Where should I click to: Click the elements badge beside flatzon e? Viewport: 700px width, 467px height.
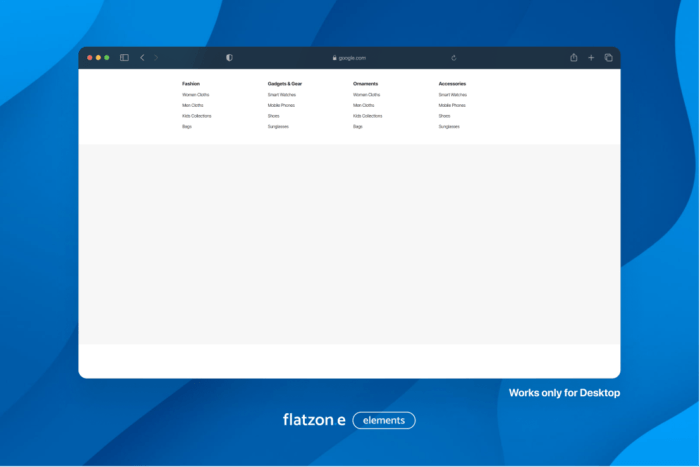pyautogui.click(x=384, y=420)
